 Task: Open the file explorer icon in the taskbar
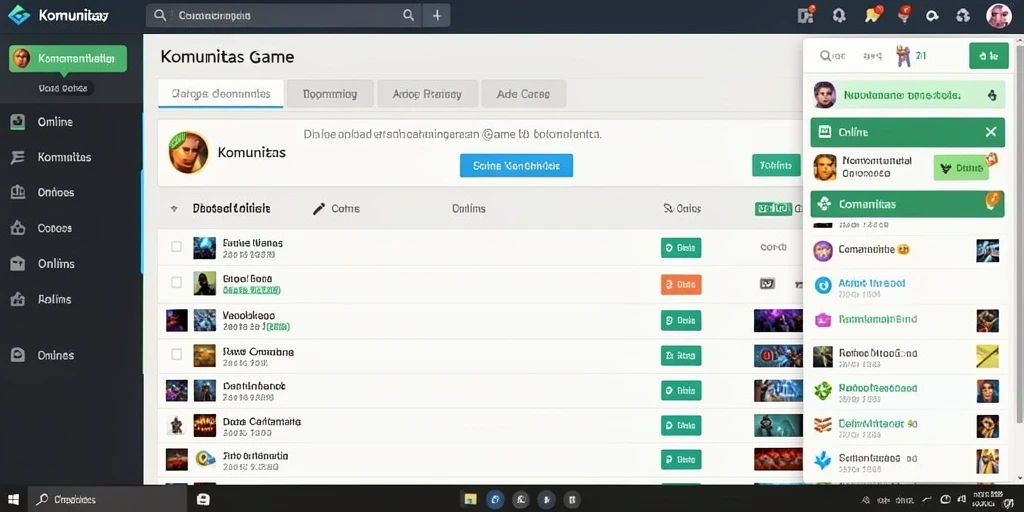(x=470, y=499)
